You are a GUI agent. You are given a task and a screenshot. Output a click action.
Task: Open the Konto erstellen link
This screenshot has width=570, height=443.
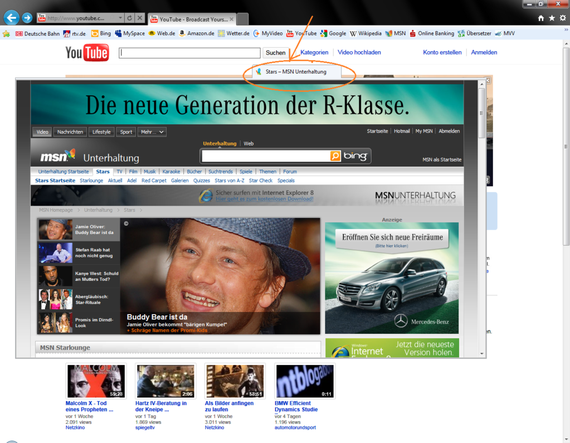click(442, 52)
